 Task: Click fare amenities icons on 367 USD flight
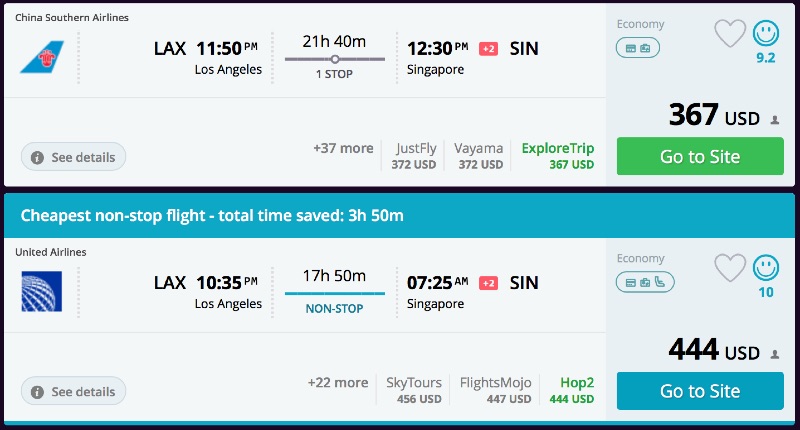[638, 47]
